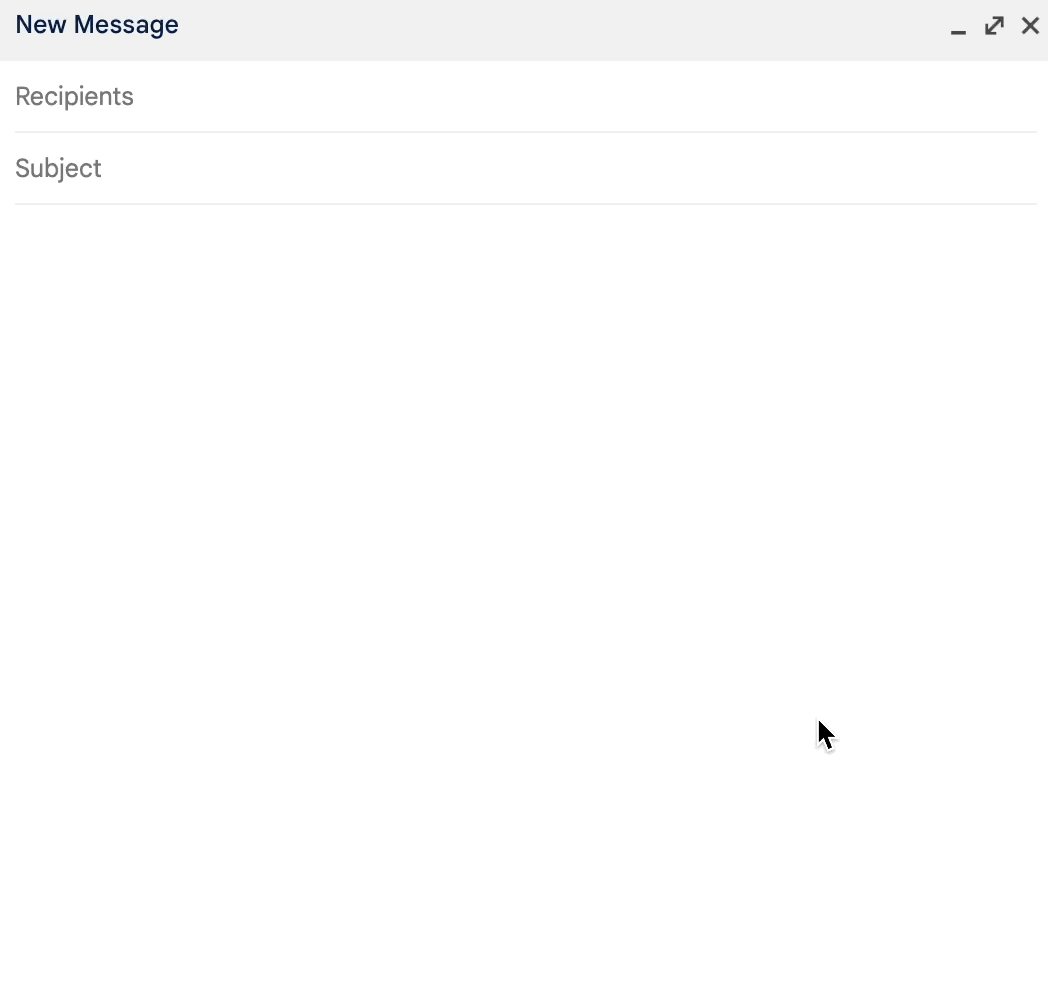Image resolution: width=1048 pixels, height=1000 pixels.
Task: Click the Recipients field
Action: (x=525, y=96)
